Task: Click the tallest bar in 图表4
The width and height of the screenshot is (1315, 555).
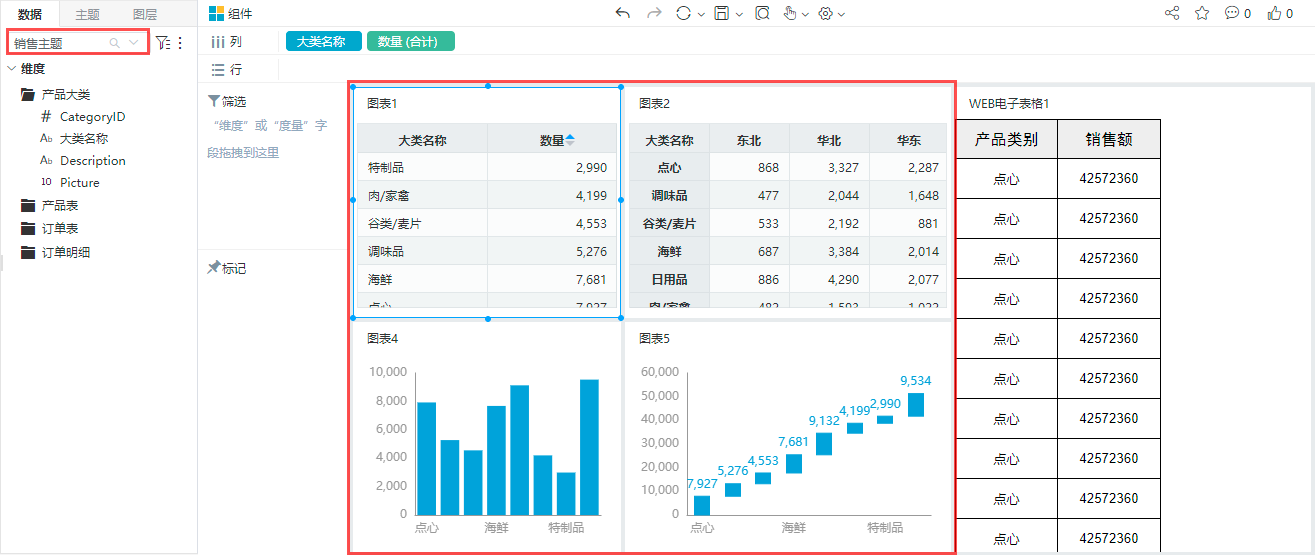Action: pyautogui.click(x=589, y=447)
